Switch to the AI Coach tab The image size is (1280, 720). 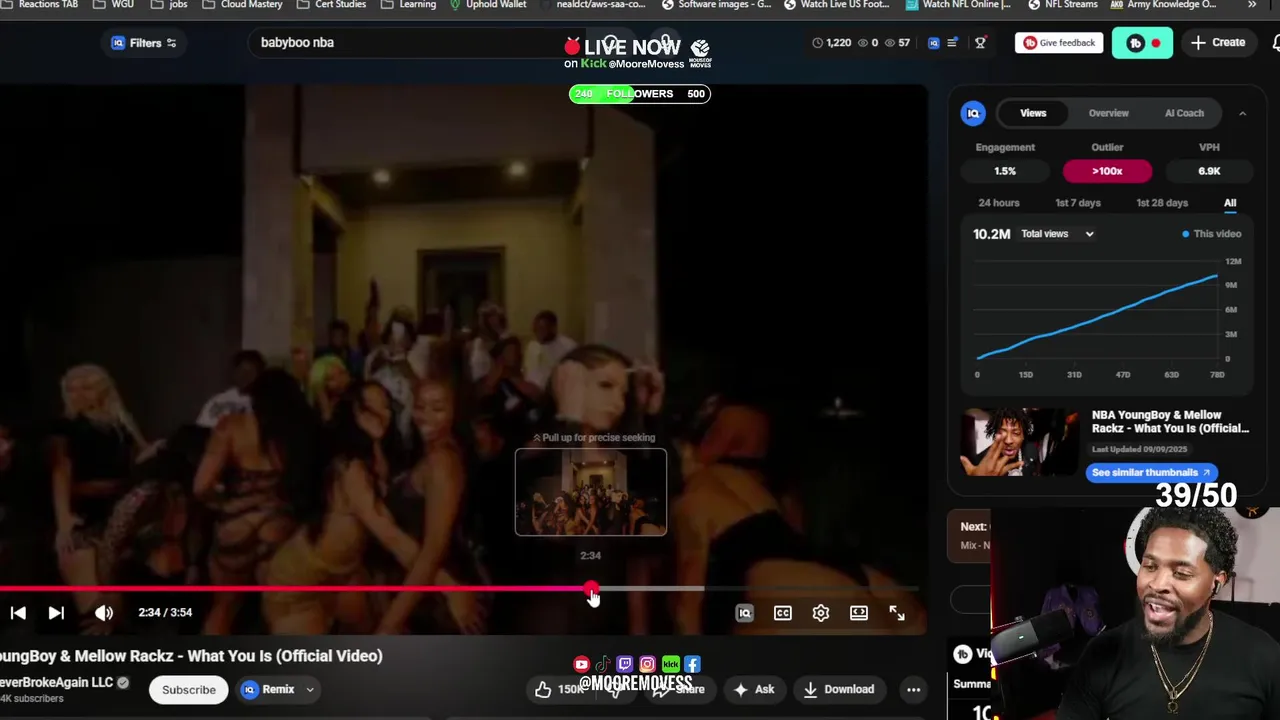coord(1184,113)
